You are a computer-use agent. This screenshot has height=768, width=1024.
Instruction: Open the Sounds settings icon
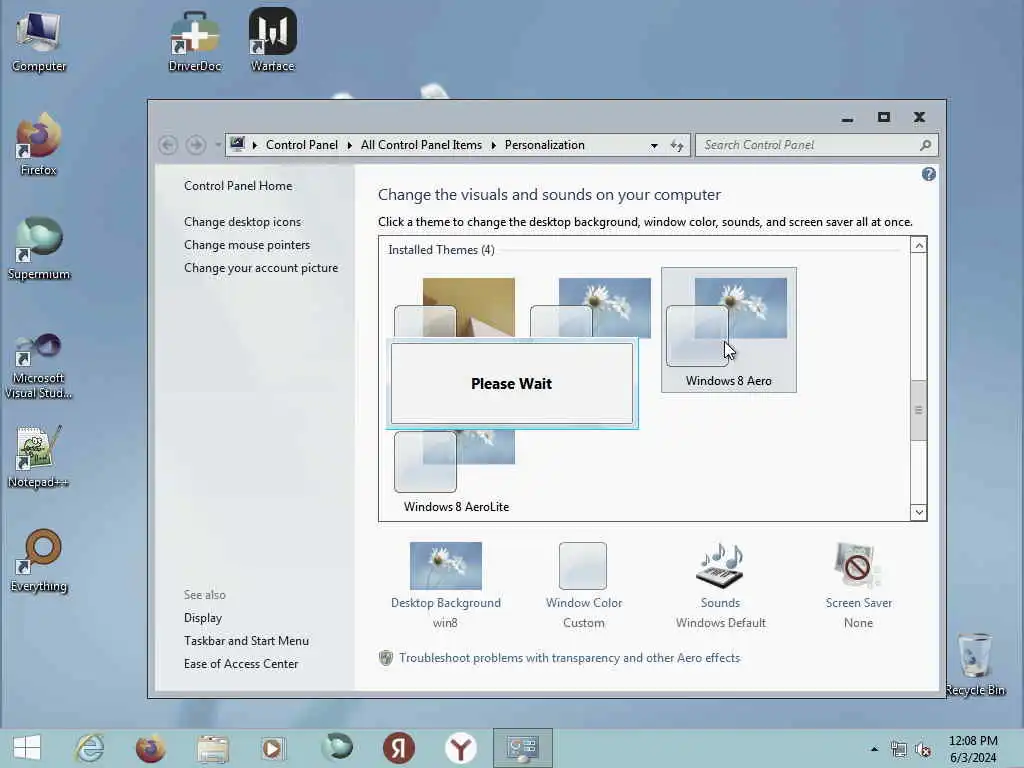coord(720,566)
